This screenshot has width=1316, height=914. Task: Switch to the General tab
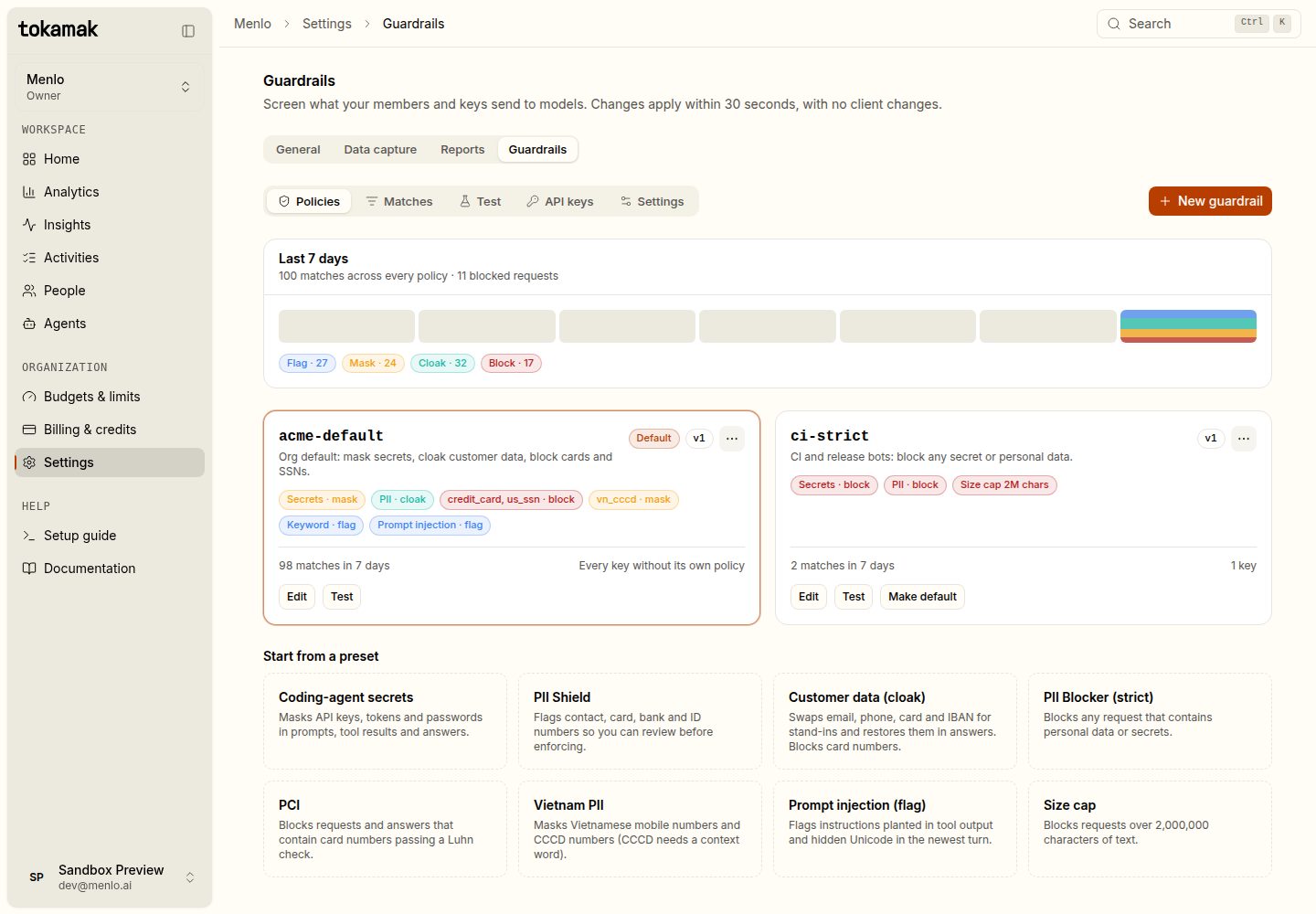click(x=298, y=150)
